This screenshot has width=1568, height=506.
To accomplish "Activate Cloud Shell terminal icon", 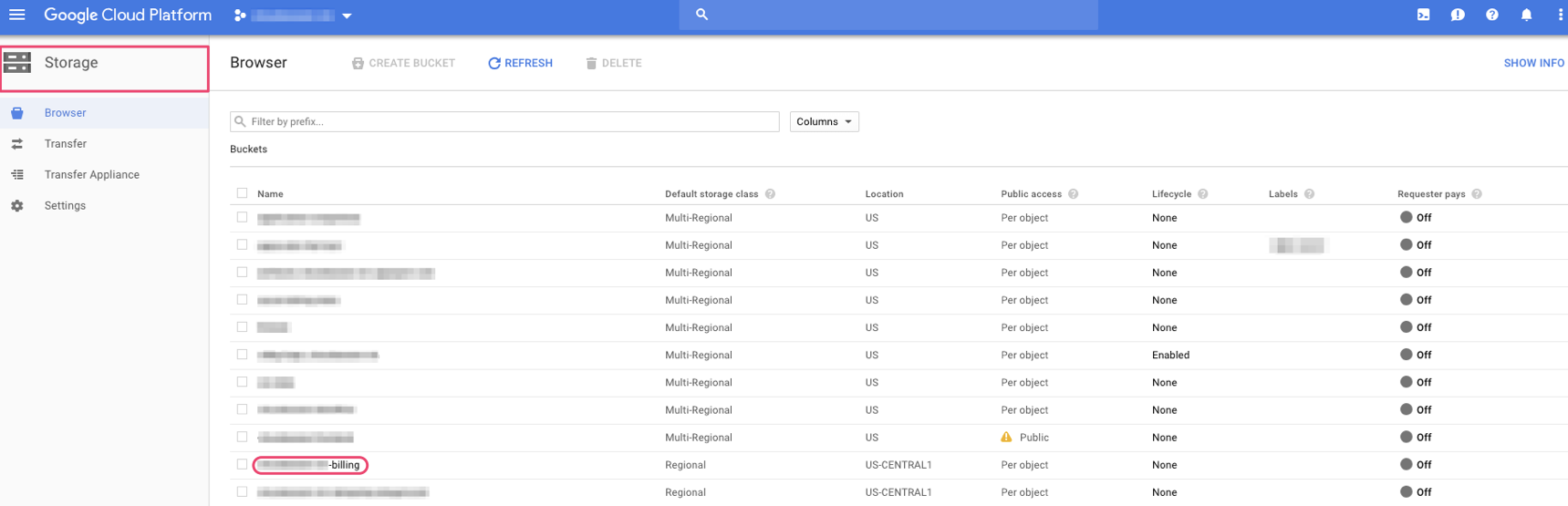I will (1423, 15).
